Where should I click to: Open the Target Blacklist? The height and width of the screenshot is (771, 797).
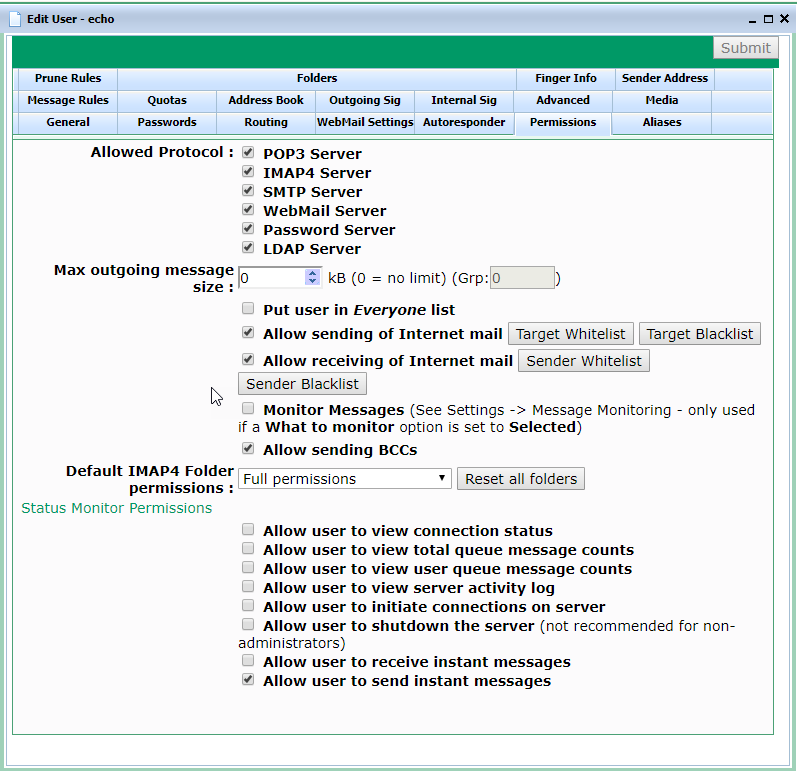click(699, 334)
